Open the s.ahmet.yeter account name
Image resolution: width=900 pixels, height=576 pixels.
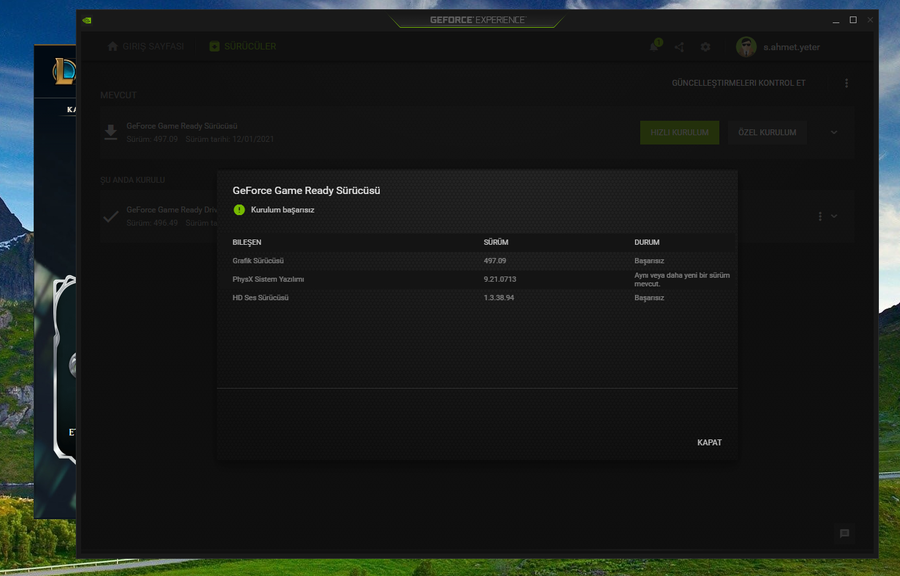(791, 47)
